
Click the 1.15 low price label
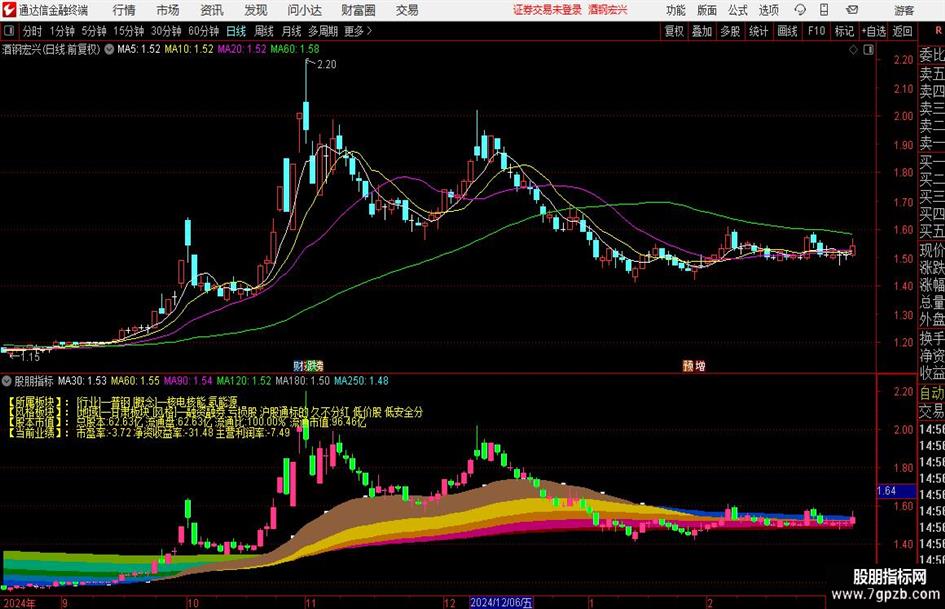point(30,357)
